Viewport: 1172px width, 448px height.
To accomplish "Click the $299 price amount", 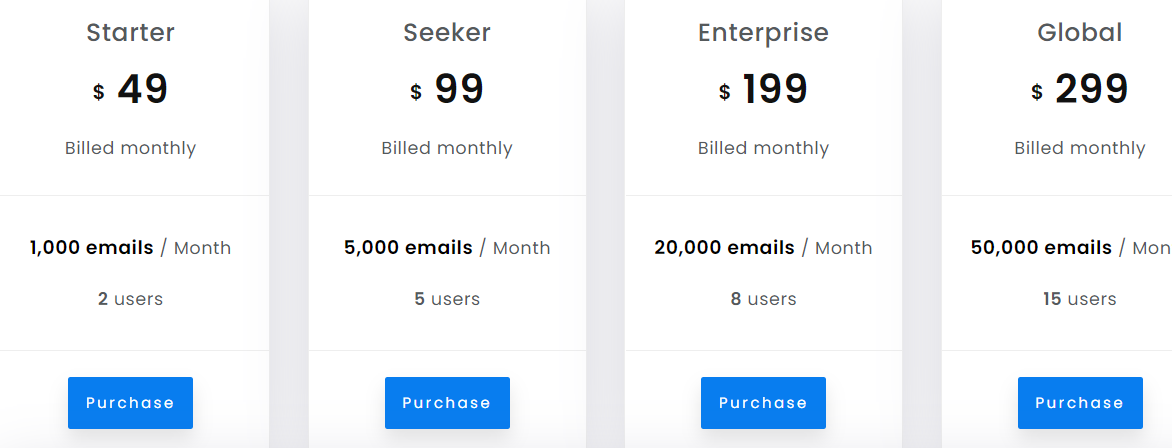I will [x=1080, y=89].
